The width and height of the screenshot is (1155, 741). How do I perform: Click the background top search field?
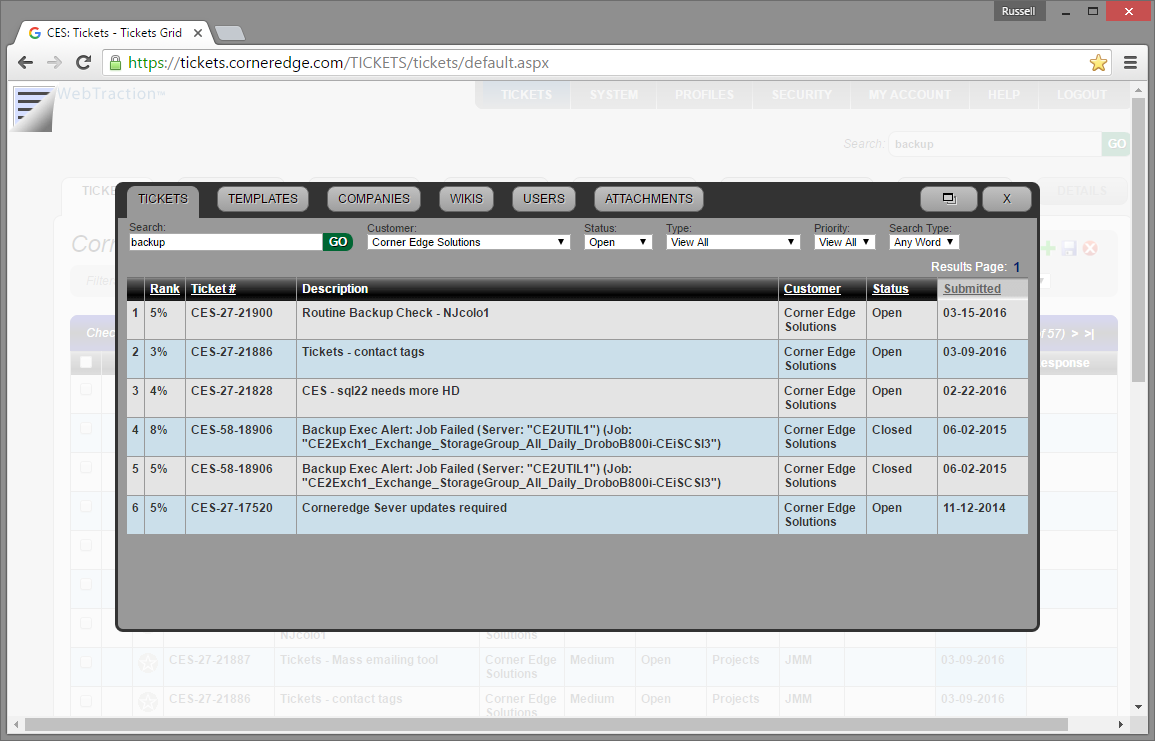click(x=995, y=144)
